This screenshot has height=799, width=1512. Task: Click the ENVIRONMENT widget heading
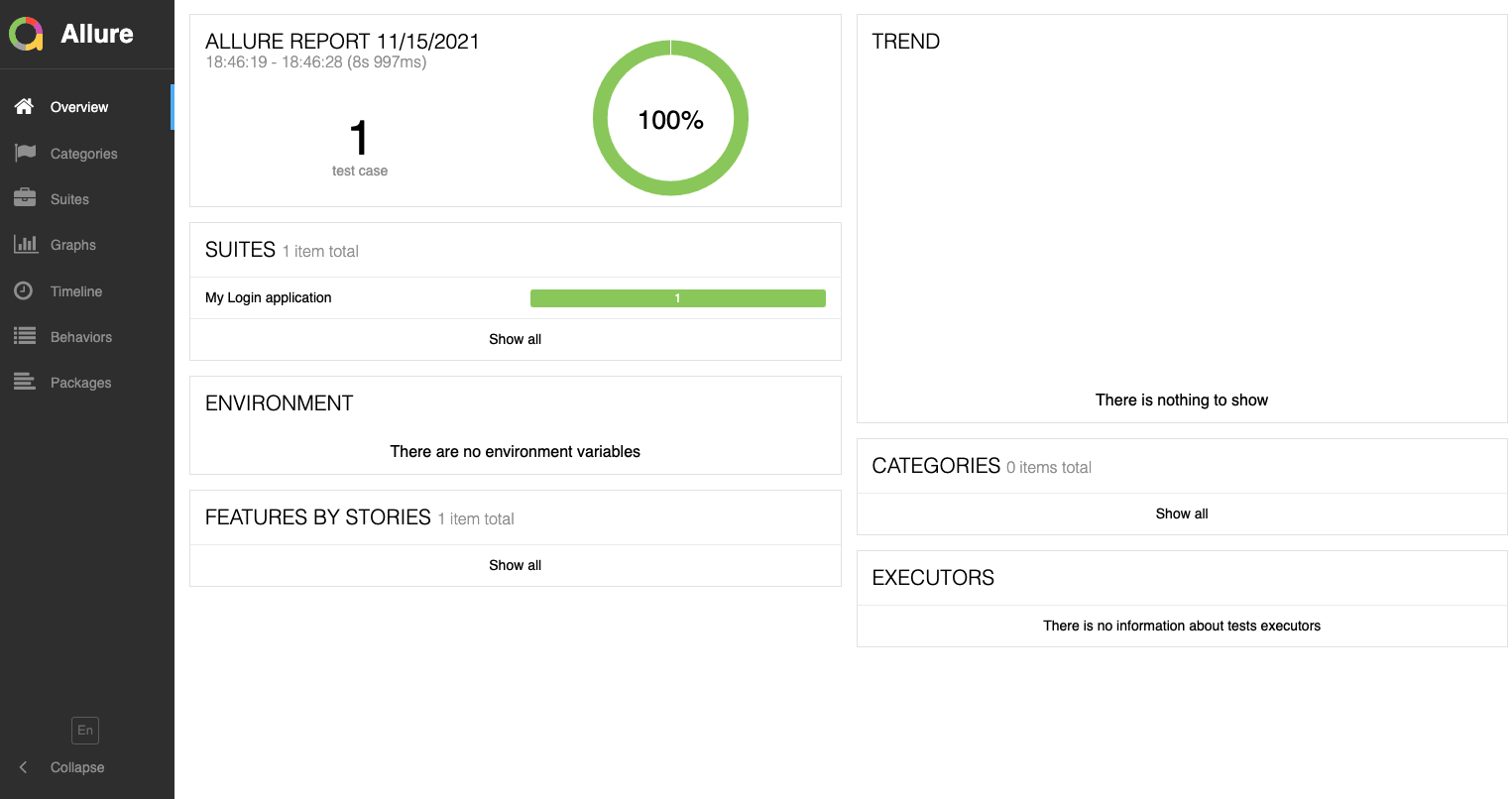click(x=280, y=403)
